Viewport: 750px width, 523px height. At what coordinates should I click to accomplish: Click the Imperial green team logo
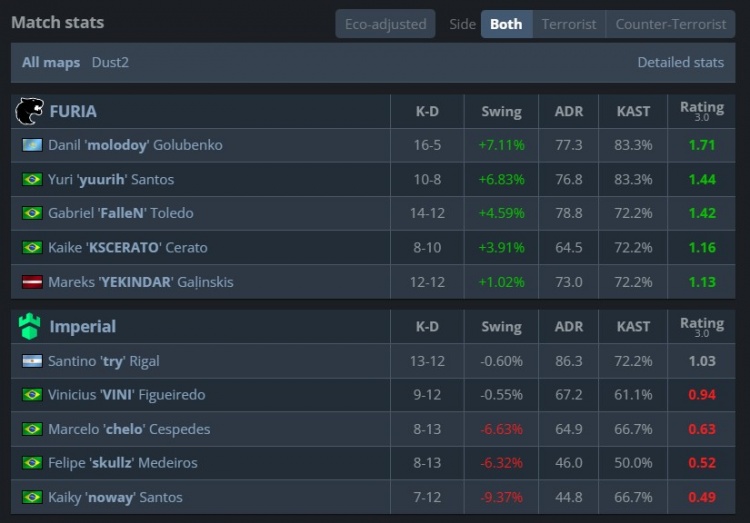pos(30,326)
